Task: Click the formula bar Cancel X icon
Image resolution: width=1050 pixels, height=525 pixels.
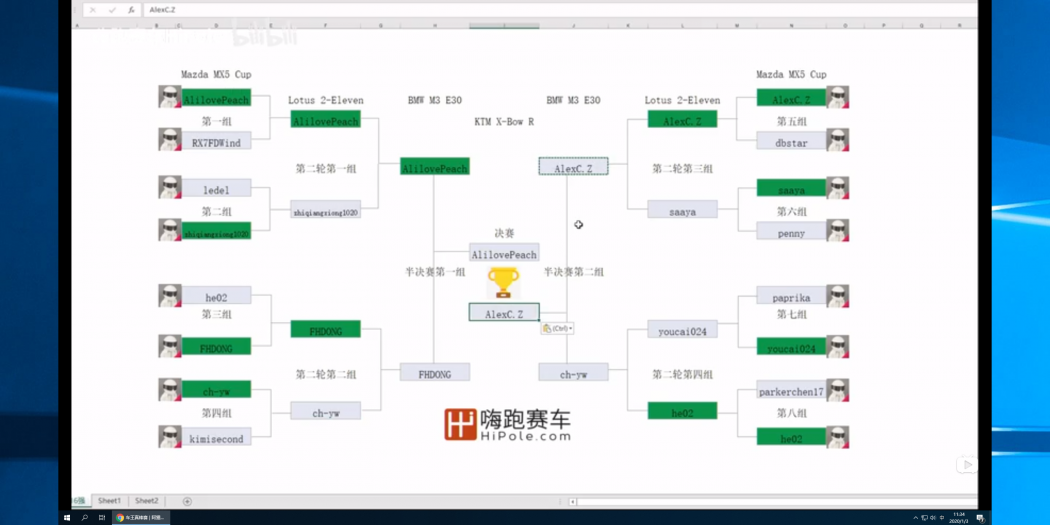Action: coord(92,10)
